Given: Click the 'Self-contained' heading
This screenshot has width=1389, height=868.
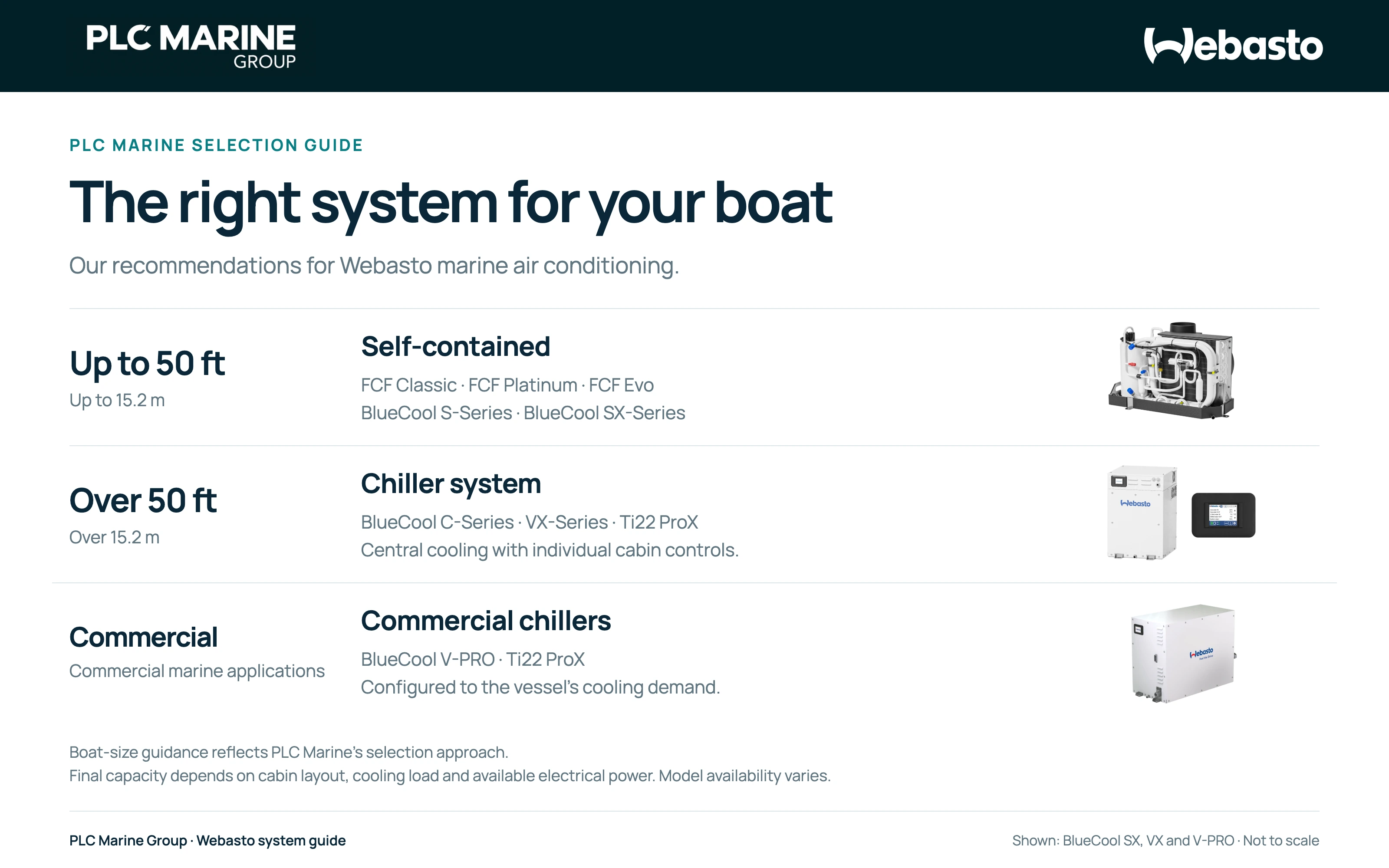Looking at the screenshot, I should point(455,347).
